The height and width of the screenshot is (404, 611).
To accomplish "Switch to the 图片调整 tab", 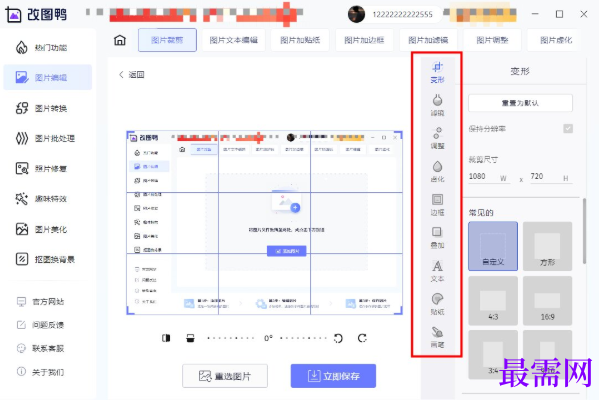I will pos(492,40).
